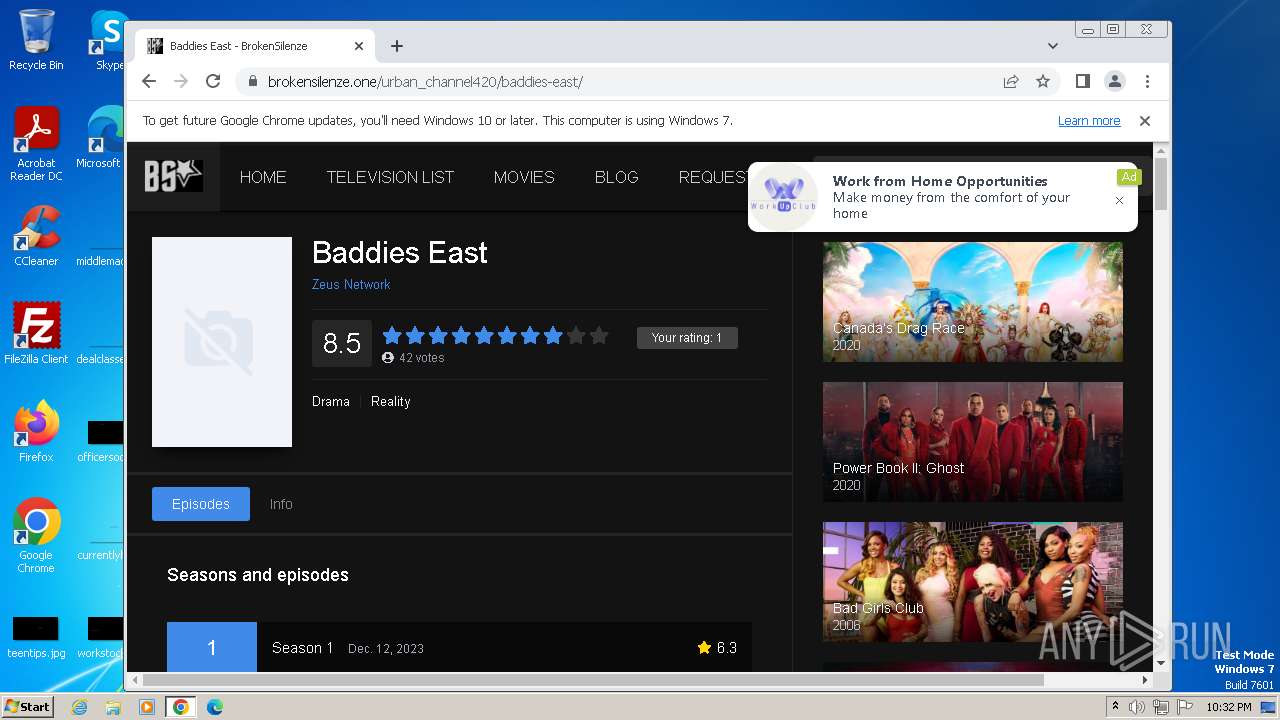Image resolution: width=1280 pixels, height=720 pixels.
Task: Open Acrobat Reader DC desktop icon
Action: tap(36, 144)
